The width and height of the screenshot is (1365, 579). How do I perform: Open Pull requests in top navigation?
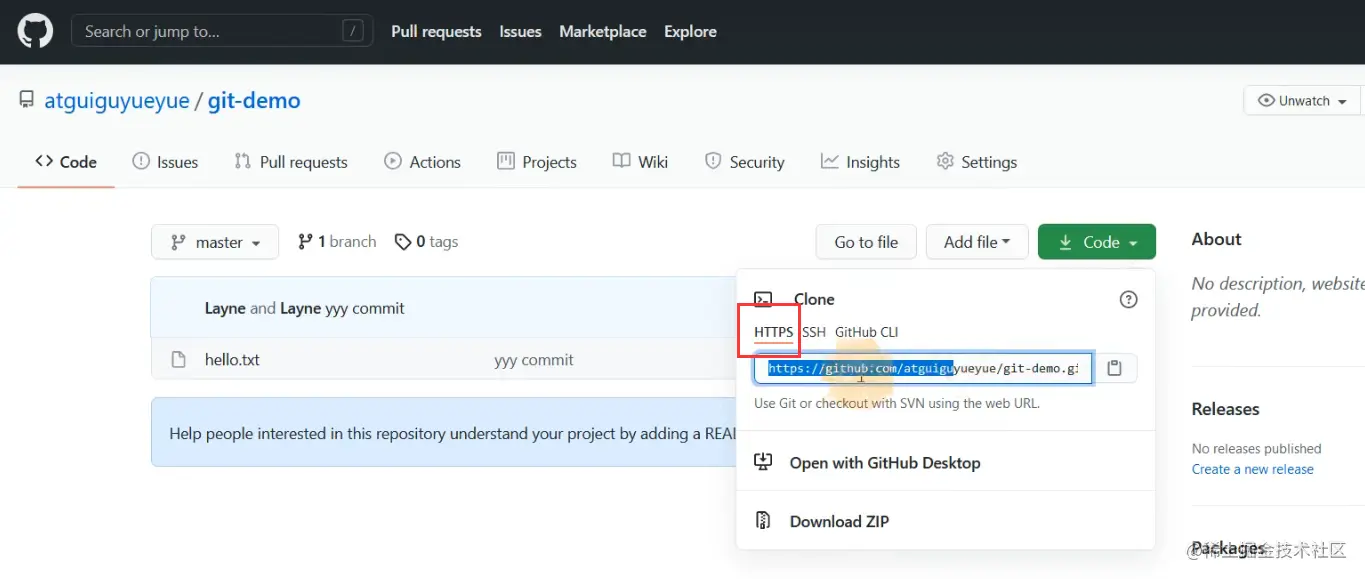pyautogui.click(x=436, y=31)
